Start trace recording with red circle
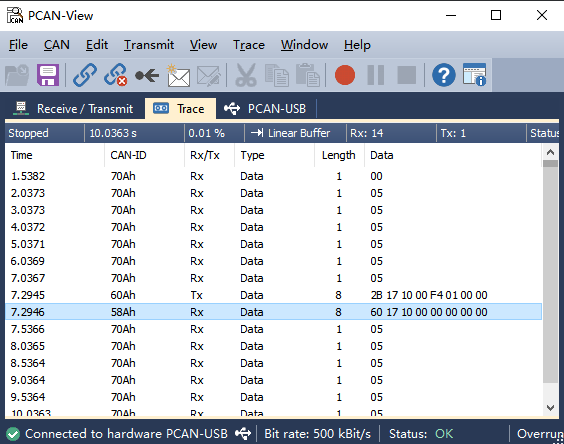 tap(345, 75)
